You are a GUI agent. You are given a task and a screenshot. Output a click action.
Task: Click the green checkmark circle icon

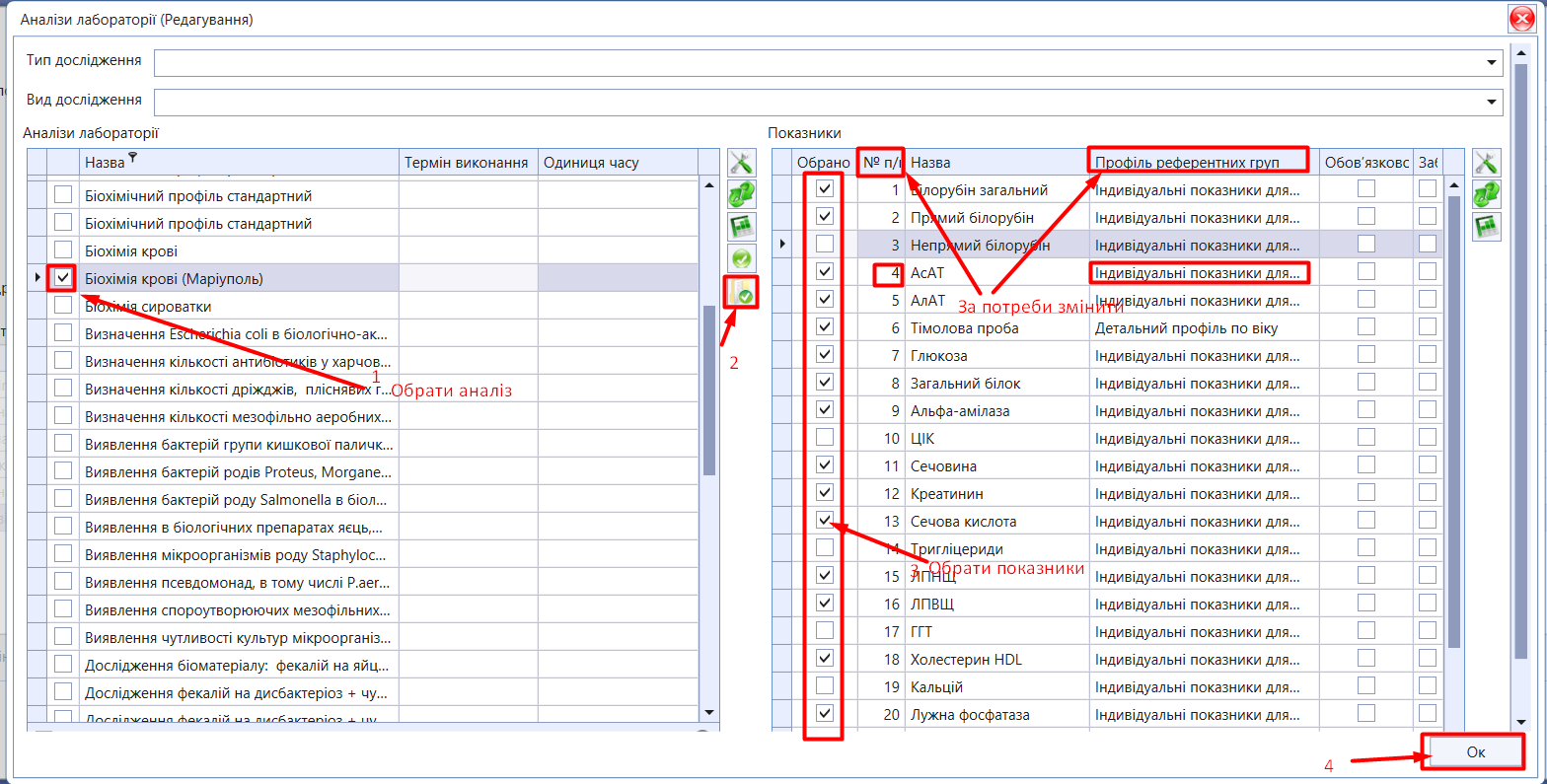(741, 258)
